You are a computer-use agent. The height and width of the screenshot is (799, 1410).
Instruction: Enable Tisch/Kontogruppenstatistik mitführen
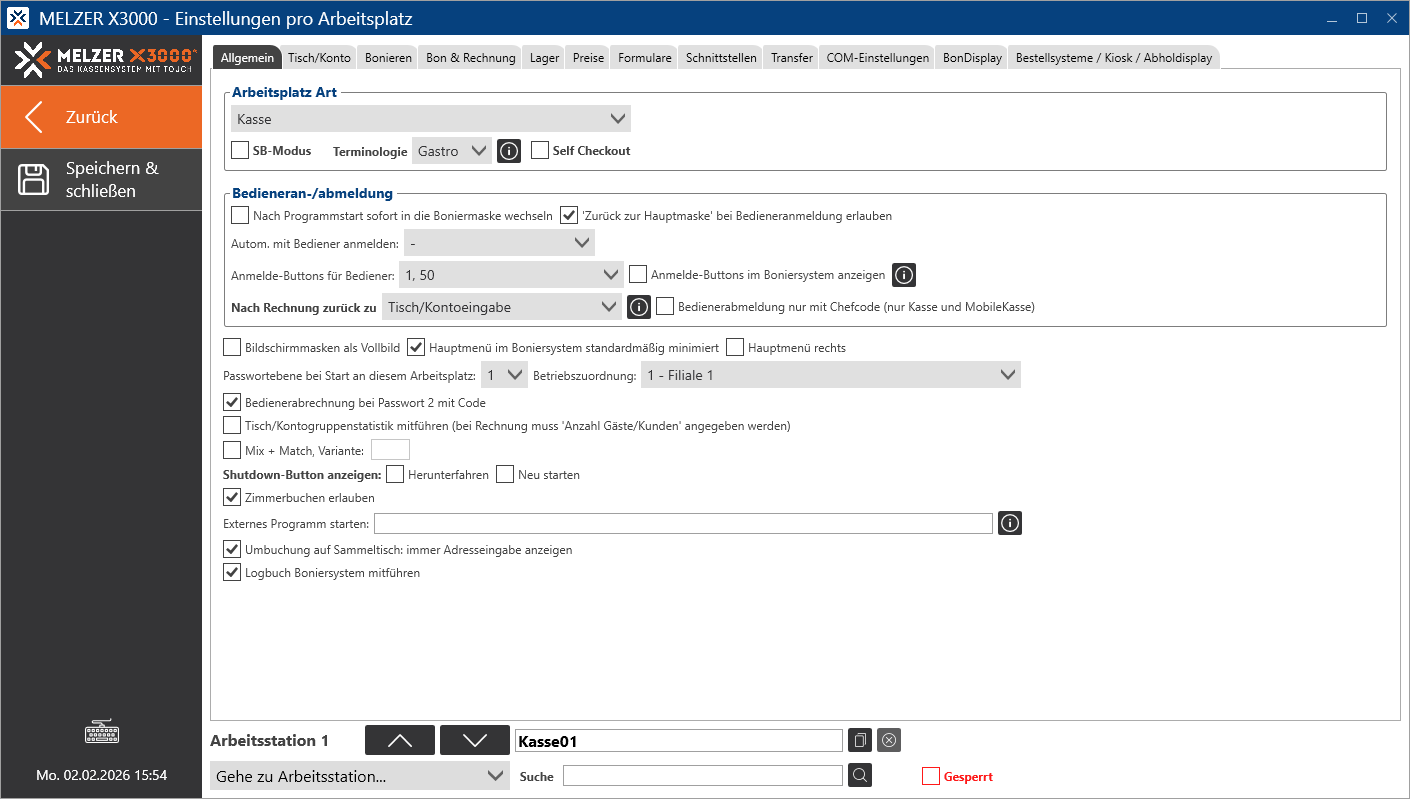232,426
